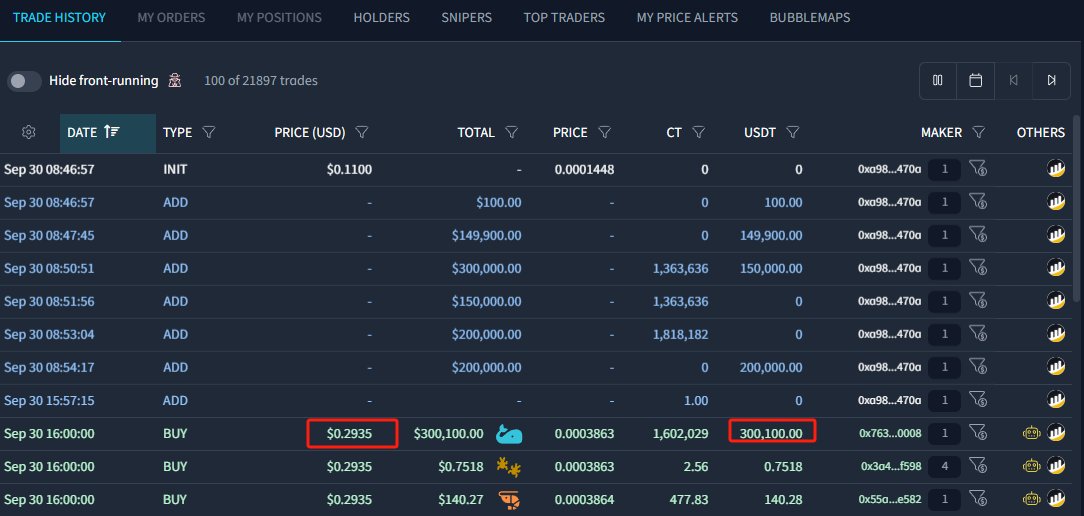The height and width of the screenshot is (516, 1084).
Task: Open the BUBBLEMAPS tab
Action: [x=810, y=17]
